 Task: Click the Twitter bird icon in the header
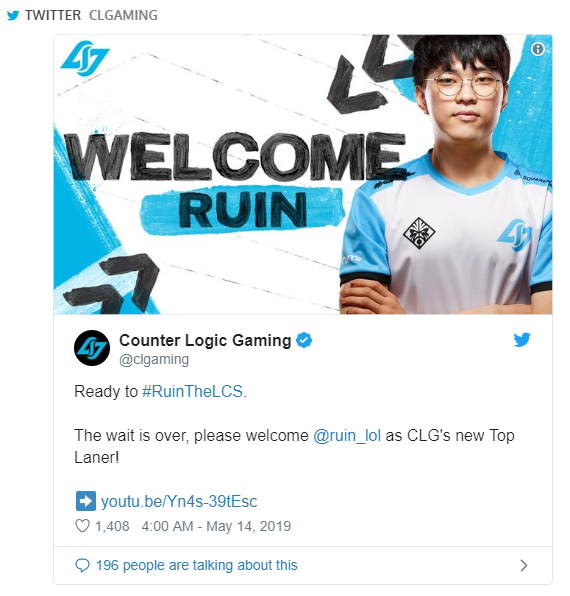click(13, 16)
